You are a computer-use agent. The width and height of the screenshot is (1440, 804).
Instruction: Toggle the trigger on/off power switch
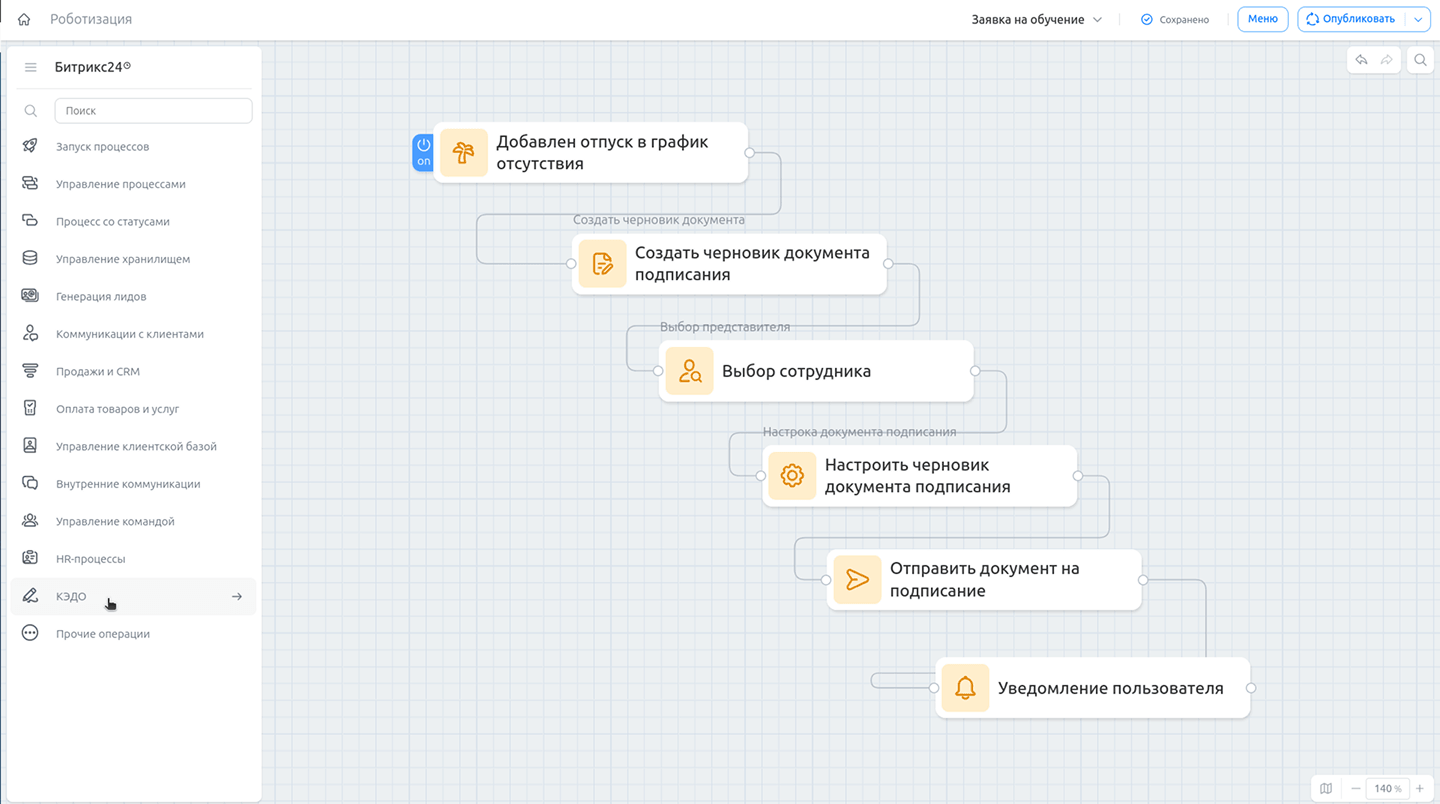click(x=423, y=152)
